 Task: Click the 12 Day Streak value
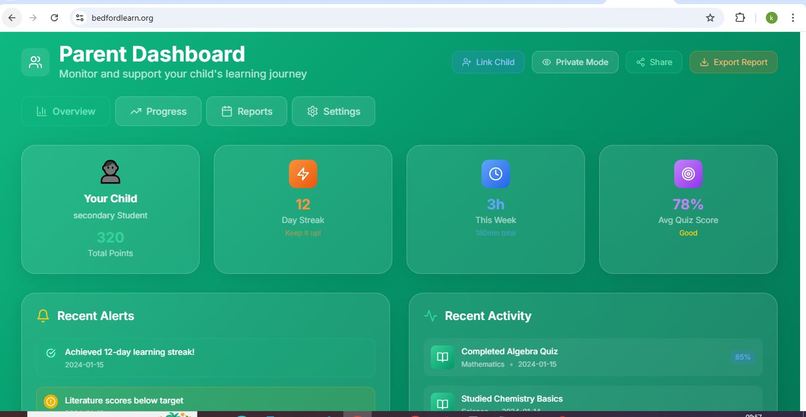pos(303,205)
